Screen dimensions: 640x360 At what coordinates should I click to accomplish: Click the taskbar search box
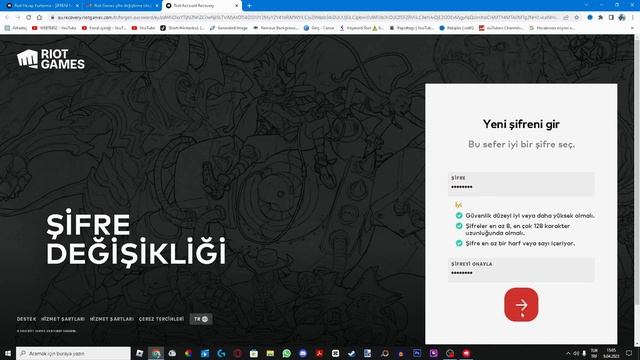pos(73,353)
